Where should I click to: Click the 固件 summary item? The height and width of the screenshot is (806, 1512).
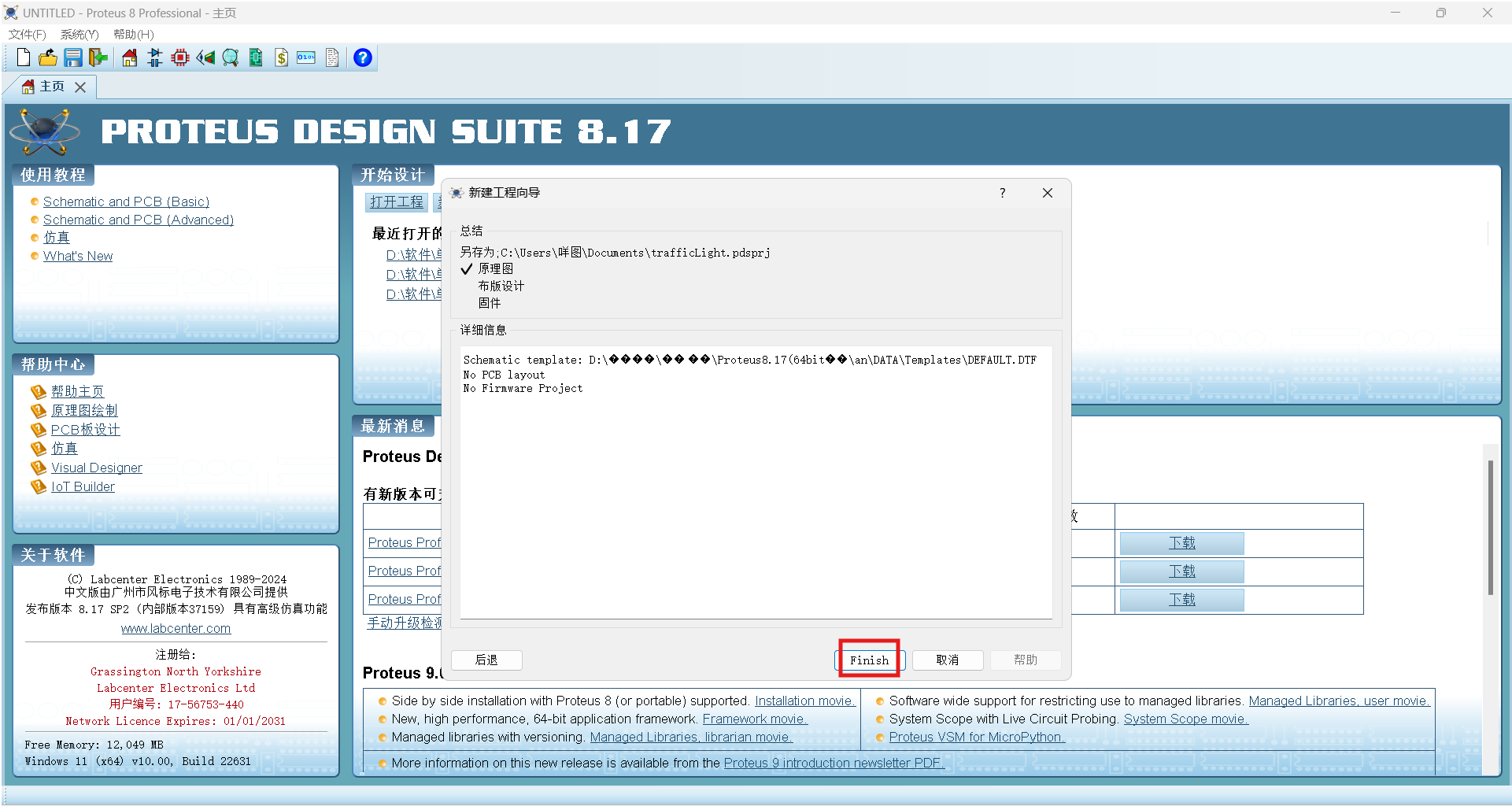click(x=489, y=303)
